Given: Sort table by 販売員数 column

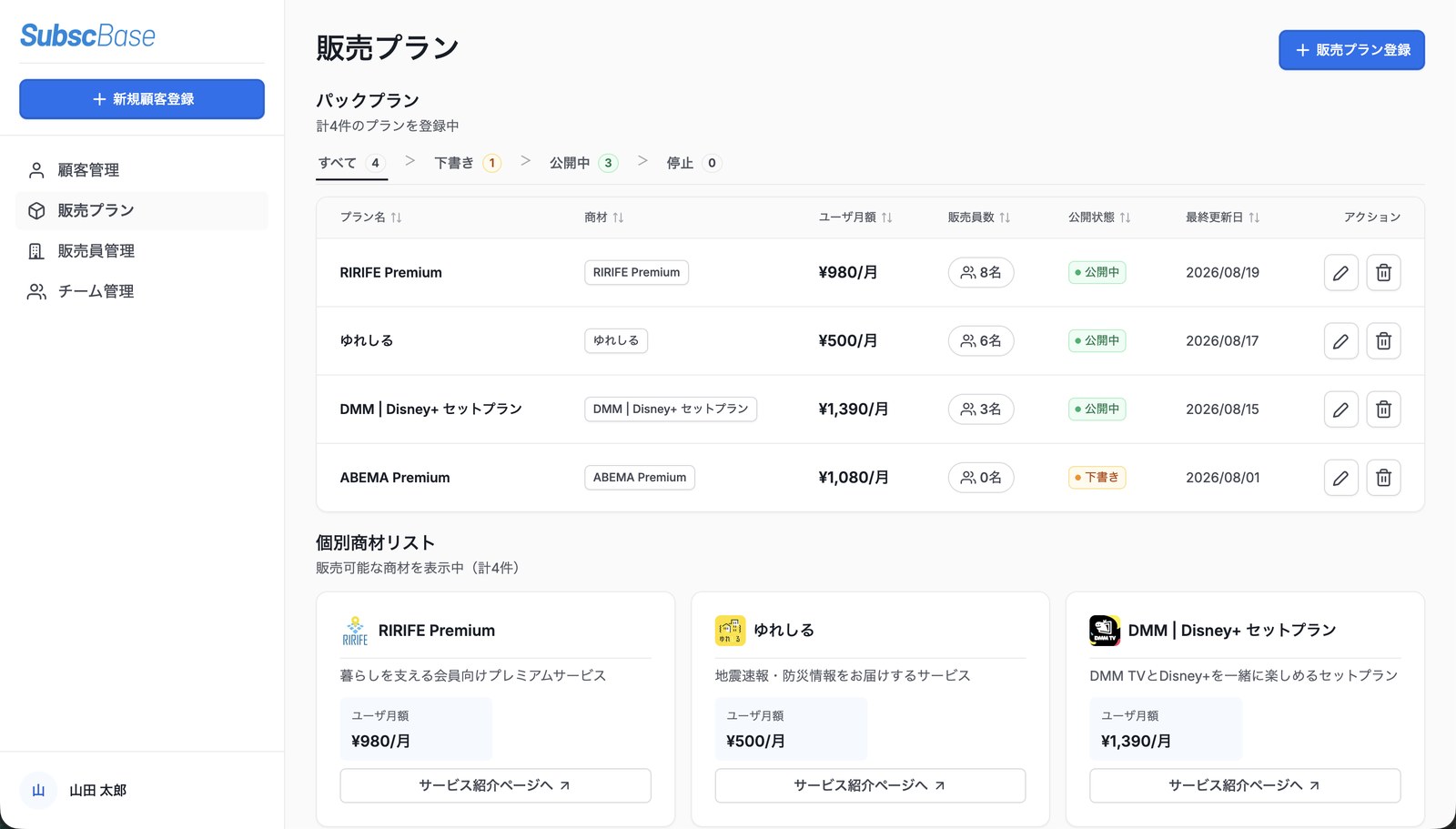Looking at the screenshot, I should tap(979, 217).
